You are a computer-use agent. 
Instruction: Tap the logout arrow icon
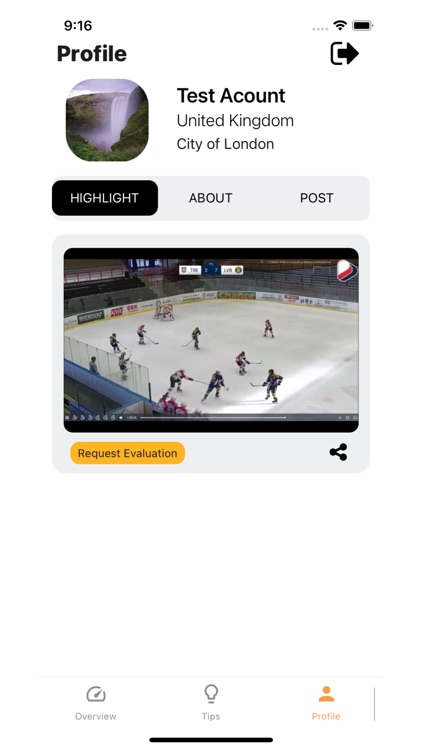click(x=344, y=53)
